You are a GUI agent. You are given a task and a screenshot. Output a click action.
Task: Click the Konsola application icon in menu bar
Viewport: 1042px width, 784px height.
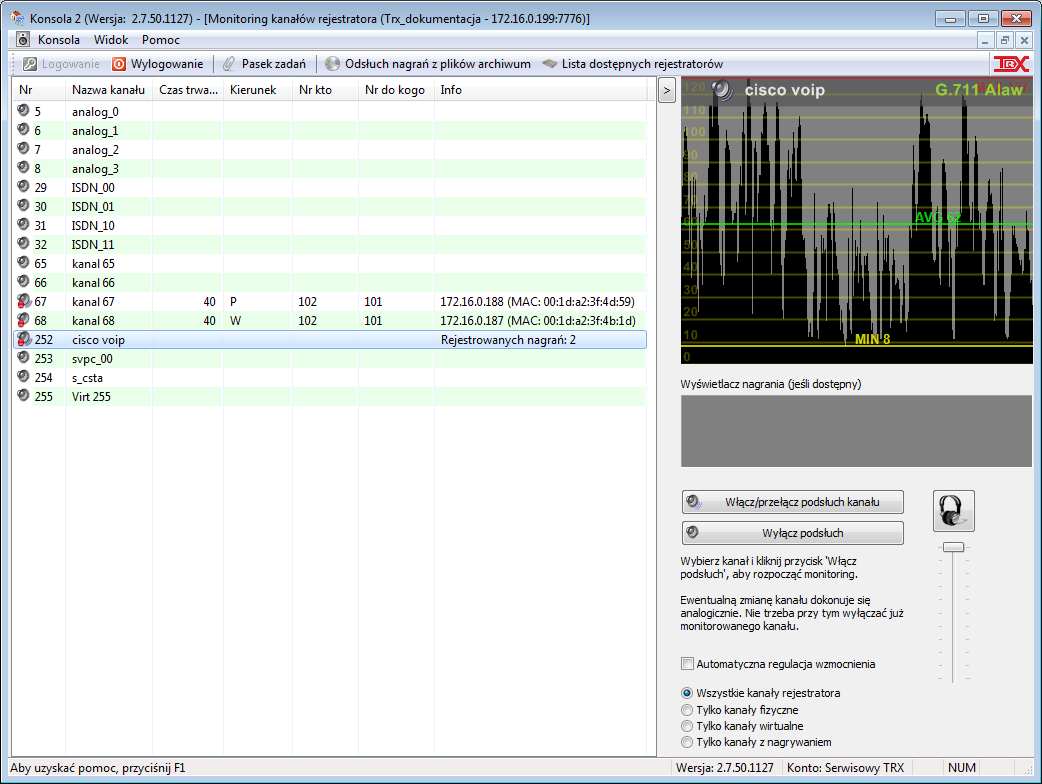pos(23,40)
